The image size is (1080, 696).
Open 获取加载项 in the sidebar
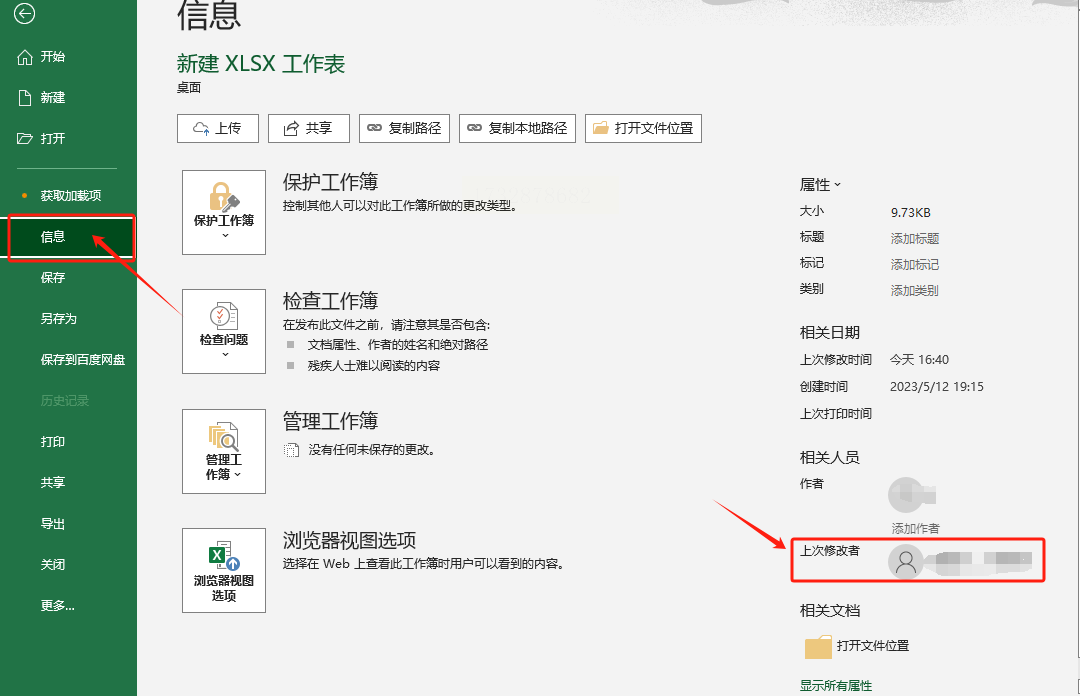point(70,196)
